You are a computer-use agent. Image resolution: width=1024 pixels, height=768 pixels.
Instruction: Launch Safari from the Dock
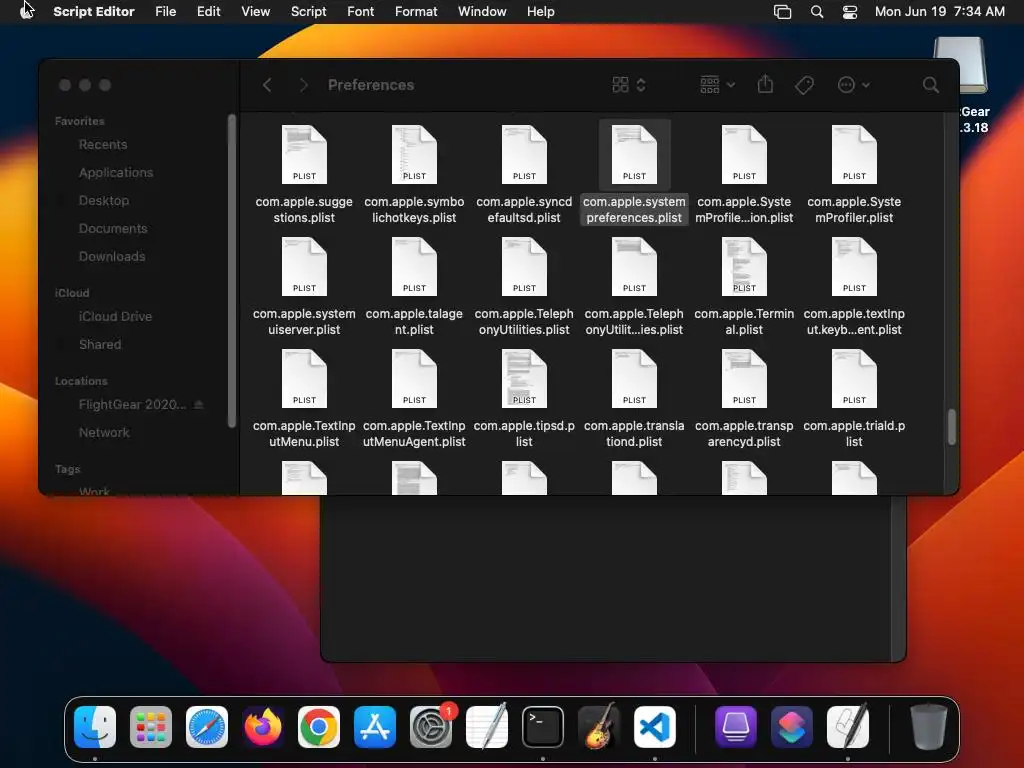click(207, 727)
